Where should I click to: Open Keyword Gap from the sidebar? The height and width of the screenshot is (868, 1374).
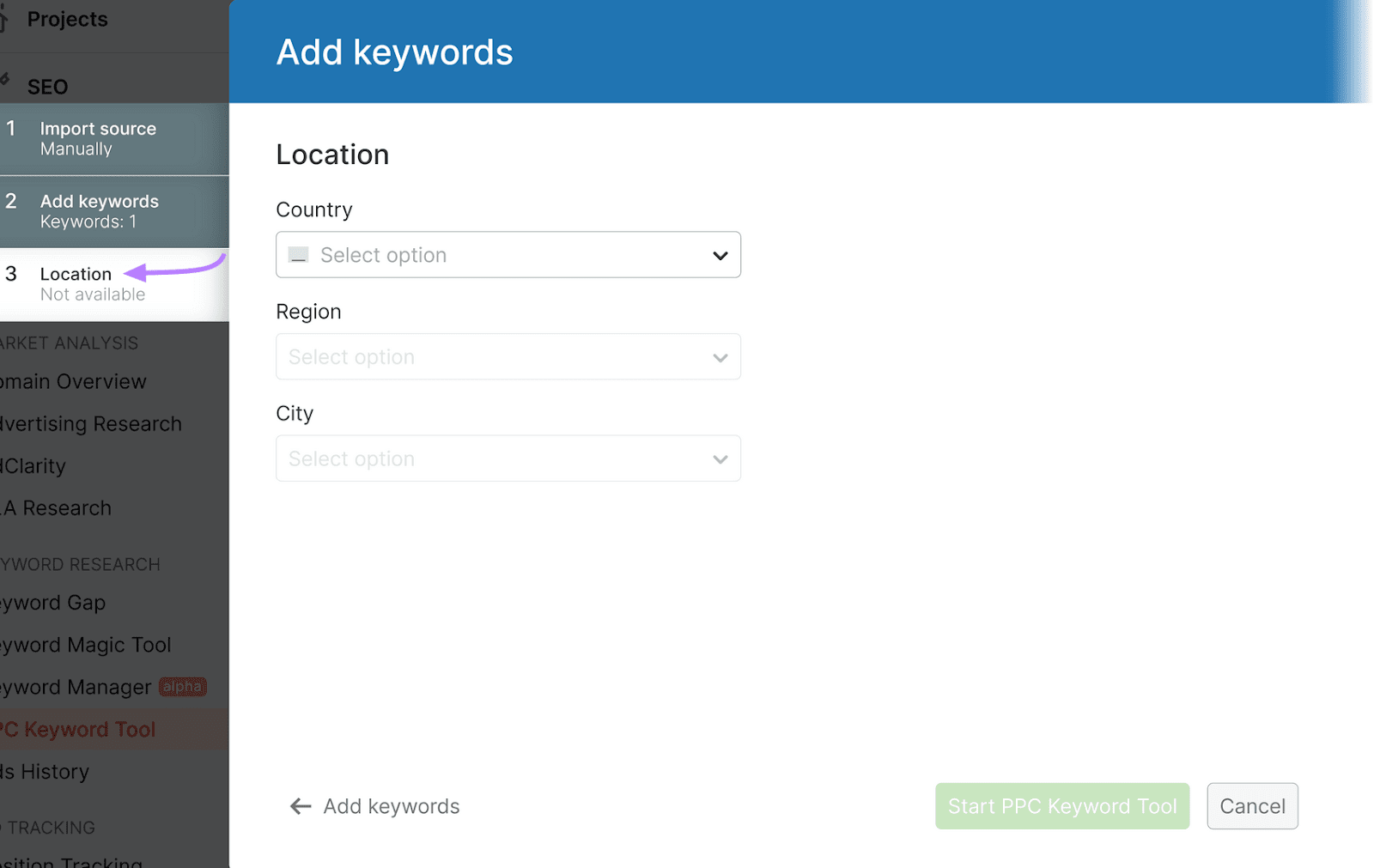point(53,602)
